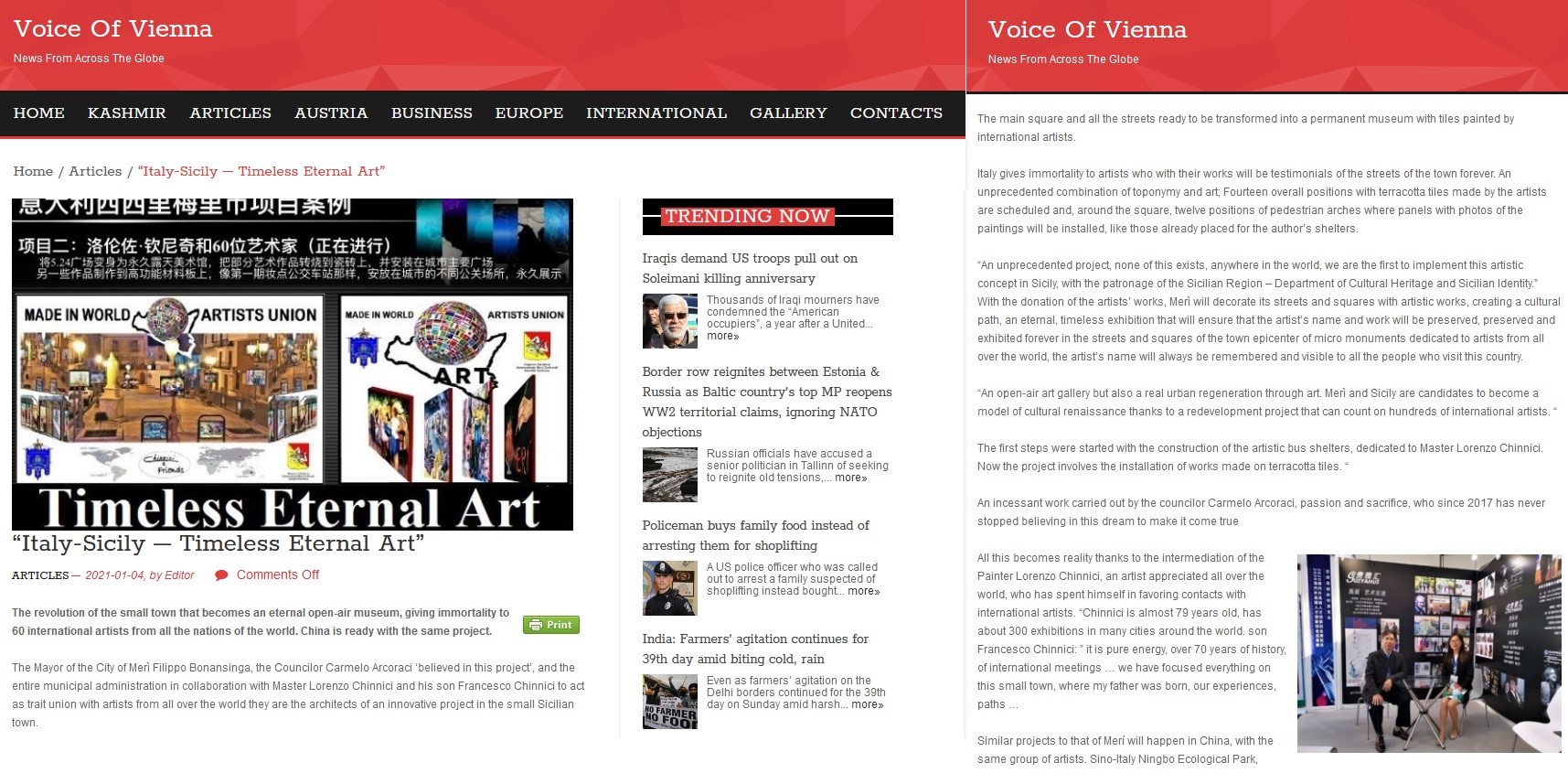
Task: Click the Voice Of Vienna site title on left
Action: tap(112, 29)
